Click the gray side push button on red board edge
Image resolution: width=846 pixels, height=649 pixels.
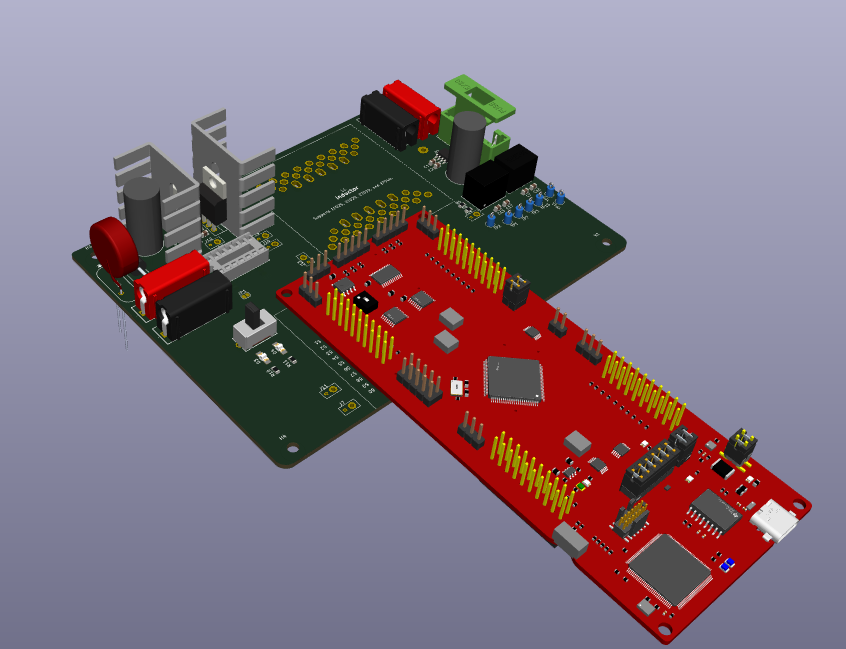tap(570, 539)
